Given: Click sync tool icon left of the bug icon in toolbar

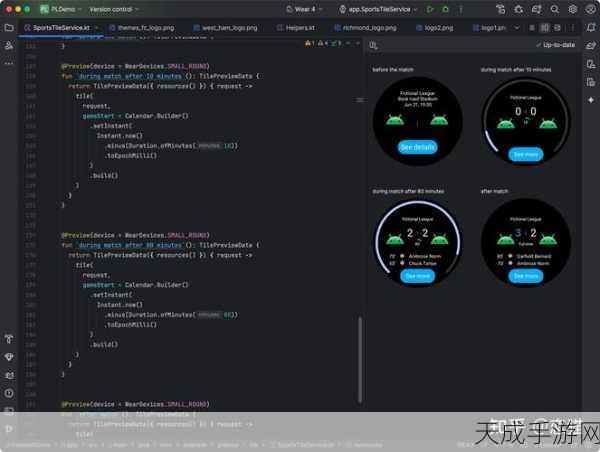Looking at the screenshot, I should pos(500,9).
